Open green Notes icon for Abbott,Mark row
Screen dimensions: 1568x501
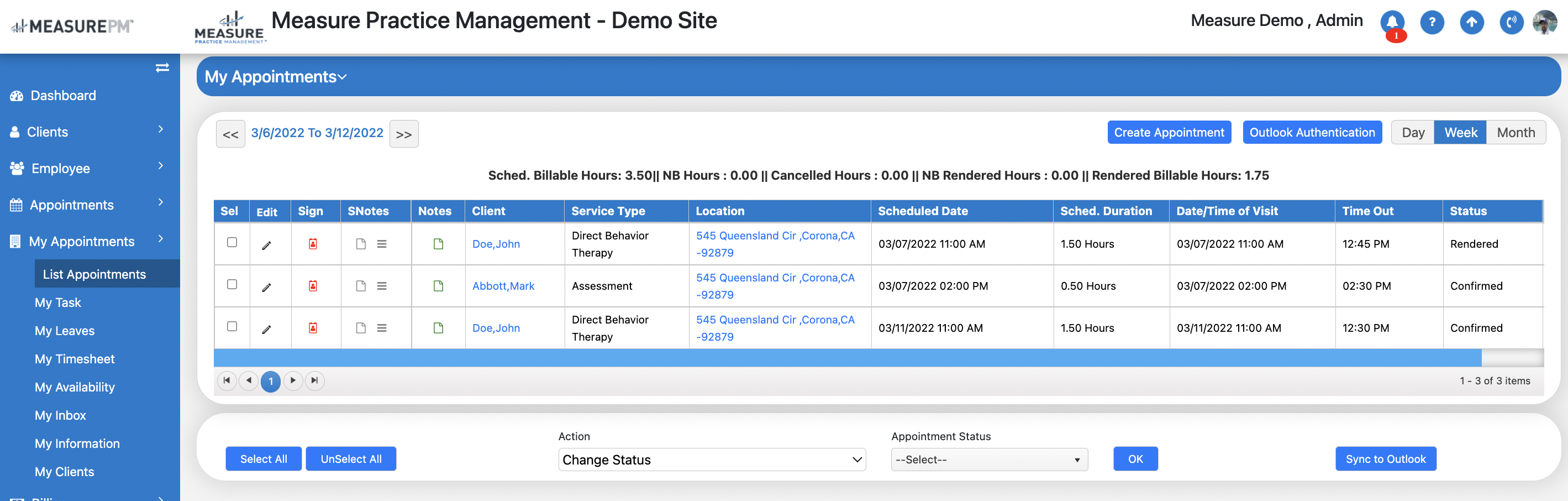438,286
